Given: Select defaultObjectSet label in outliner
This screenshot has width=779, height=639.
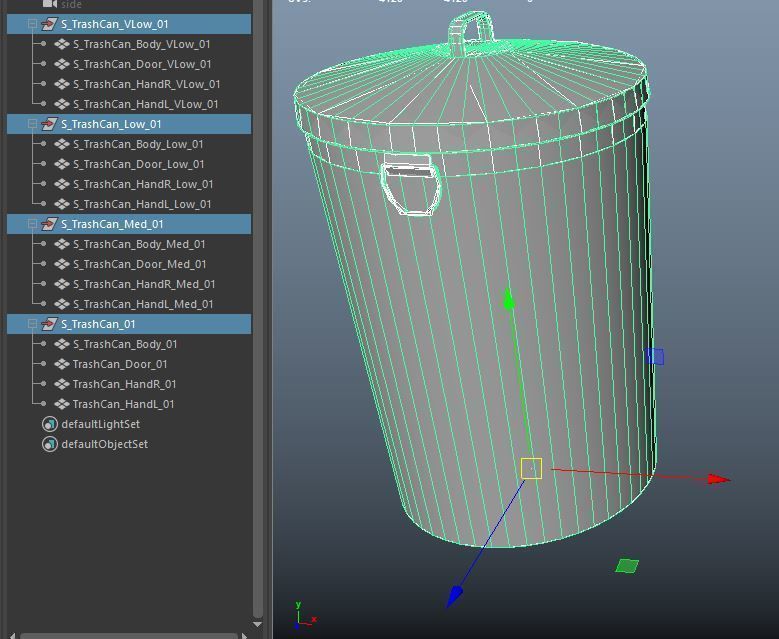Looking at the screenshot, I should 104,444.
